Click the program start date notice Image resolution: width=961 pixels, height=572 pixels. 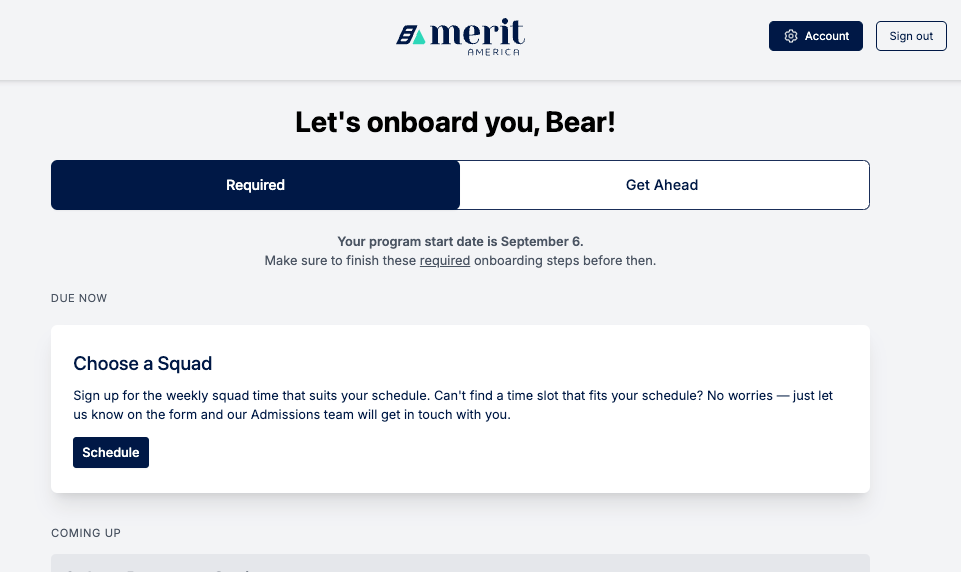(x=460, y=241)
